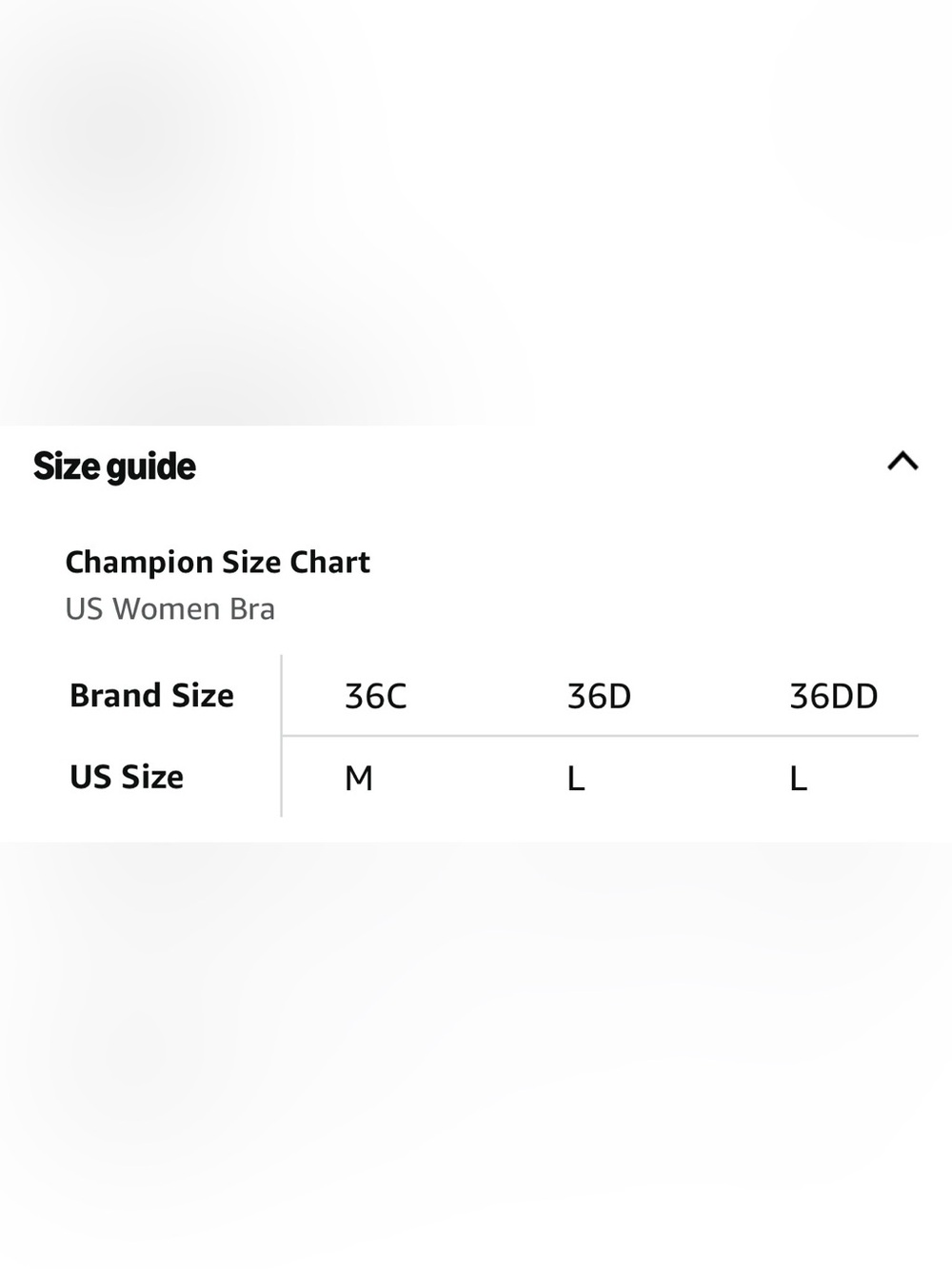Select the US Size row header
The width and height of the screenshot is (952, 1269).
pos(127,778)
